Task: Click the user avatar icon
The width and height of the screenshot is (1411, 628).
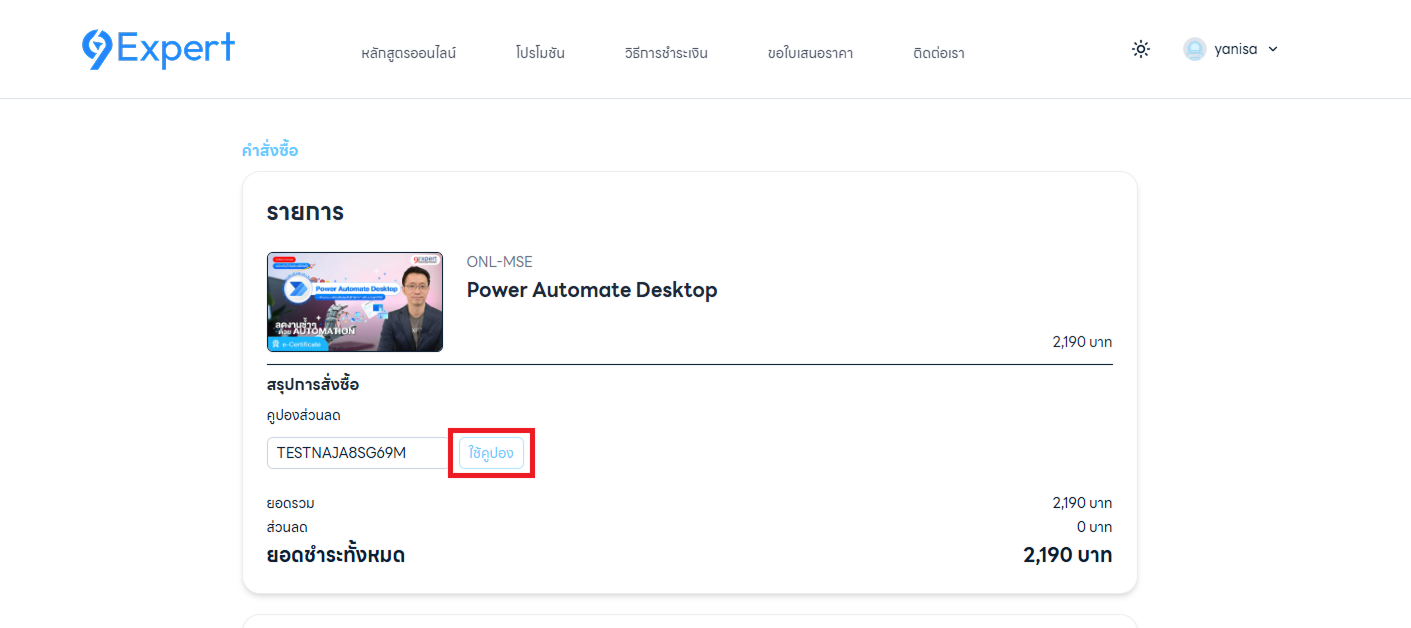Action: coord(1194,49)
